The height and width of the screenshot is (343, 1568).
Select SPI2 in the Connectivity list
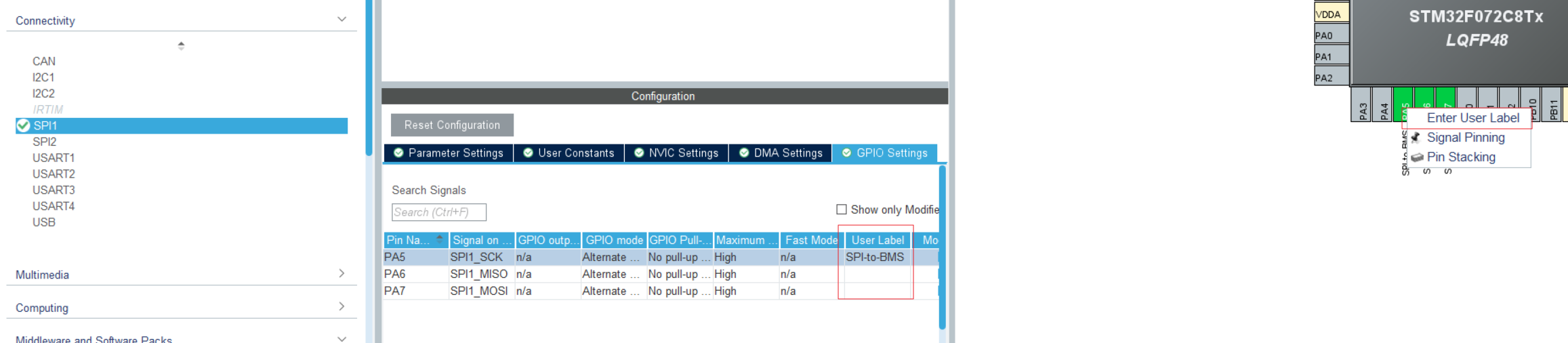coord(45,142)
